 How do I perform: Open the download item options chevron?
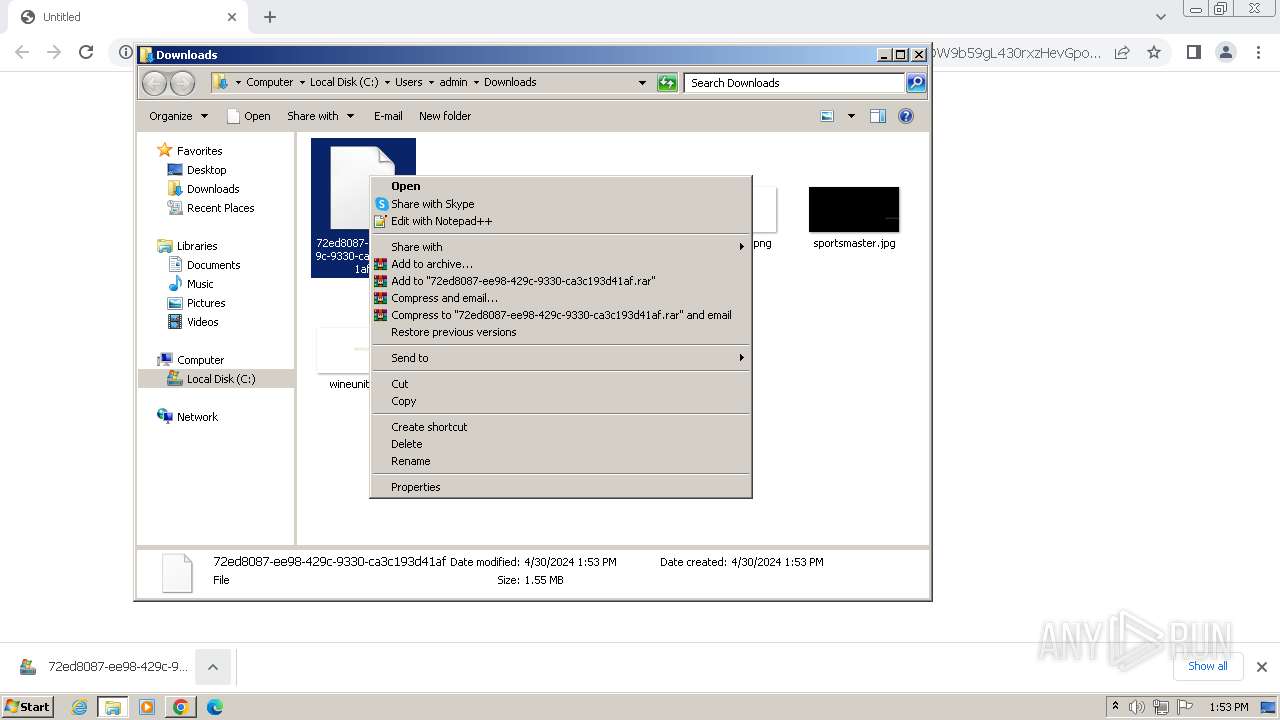(x=213, y=667)
